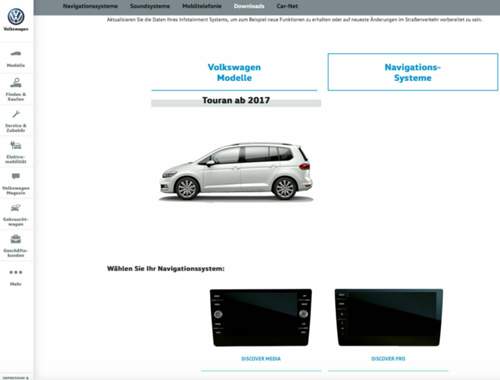Click the Volkswagen logo

pyautogui.click(x=16, y=17)
